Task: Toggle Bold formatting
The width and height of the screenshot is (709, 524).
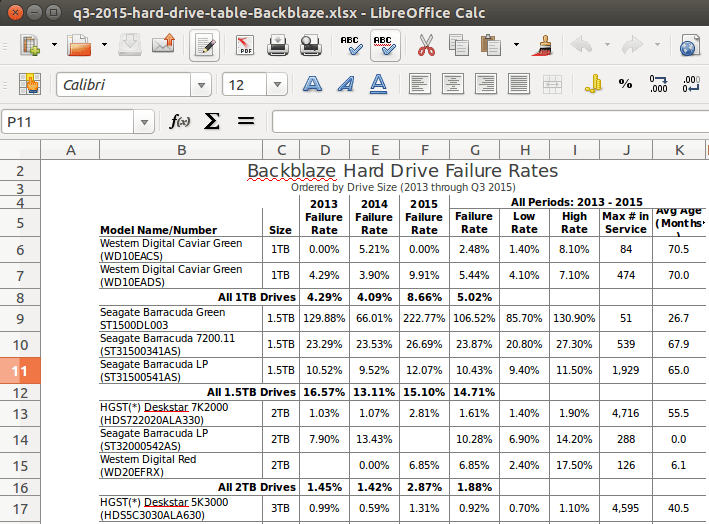Action: point(312,84)
